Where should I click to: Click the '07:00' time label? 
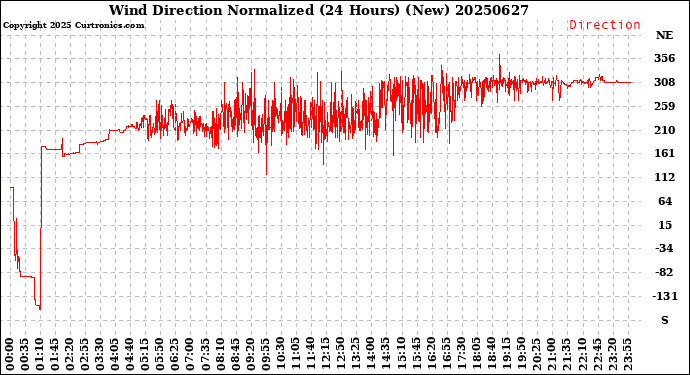[190, 354]
